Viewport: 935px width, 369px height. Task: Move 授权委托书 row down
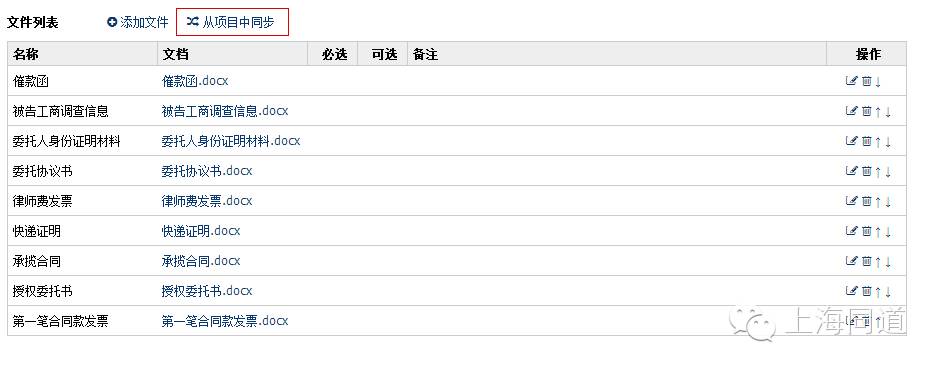888,292
